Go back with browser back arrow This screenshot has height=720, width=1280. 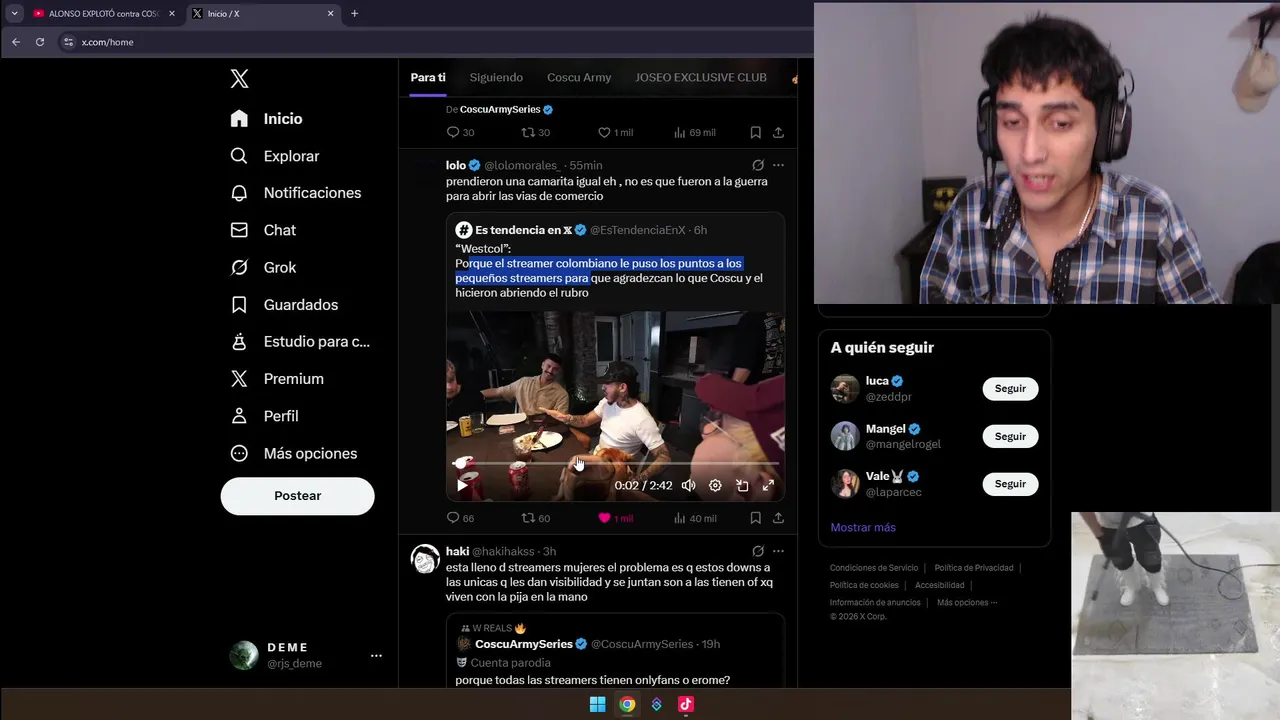pyautogui.click(x=15, y=42)
